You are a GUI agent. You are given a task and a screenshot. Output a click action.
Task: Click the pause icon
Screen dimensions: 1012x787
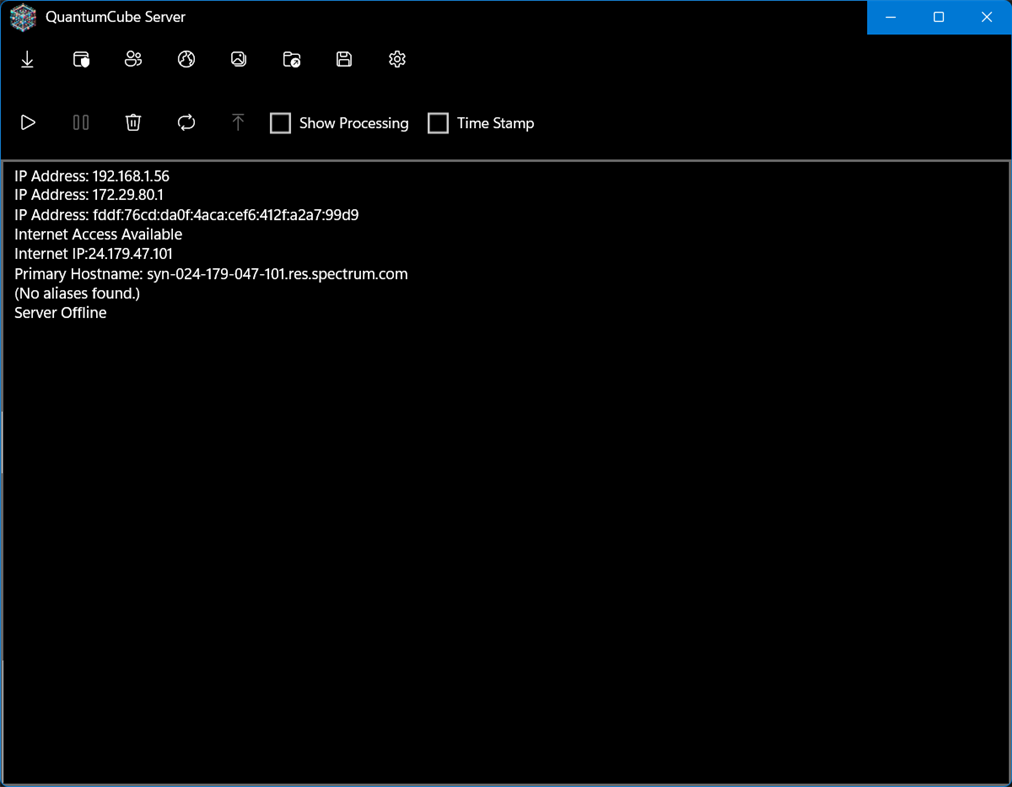coord(80,122)
